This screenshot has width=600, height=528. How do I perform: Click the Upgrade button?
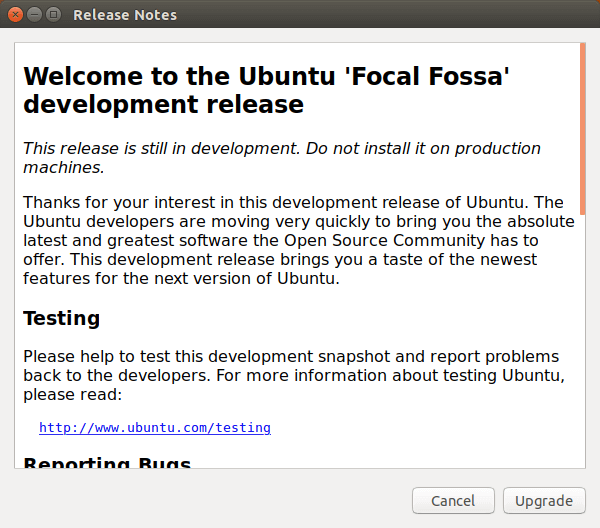tap(544, 500)
